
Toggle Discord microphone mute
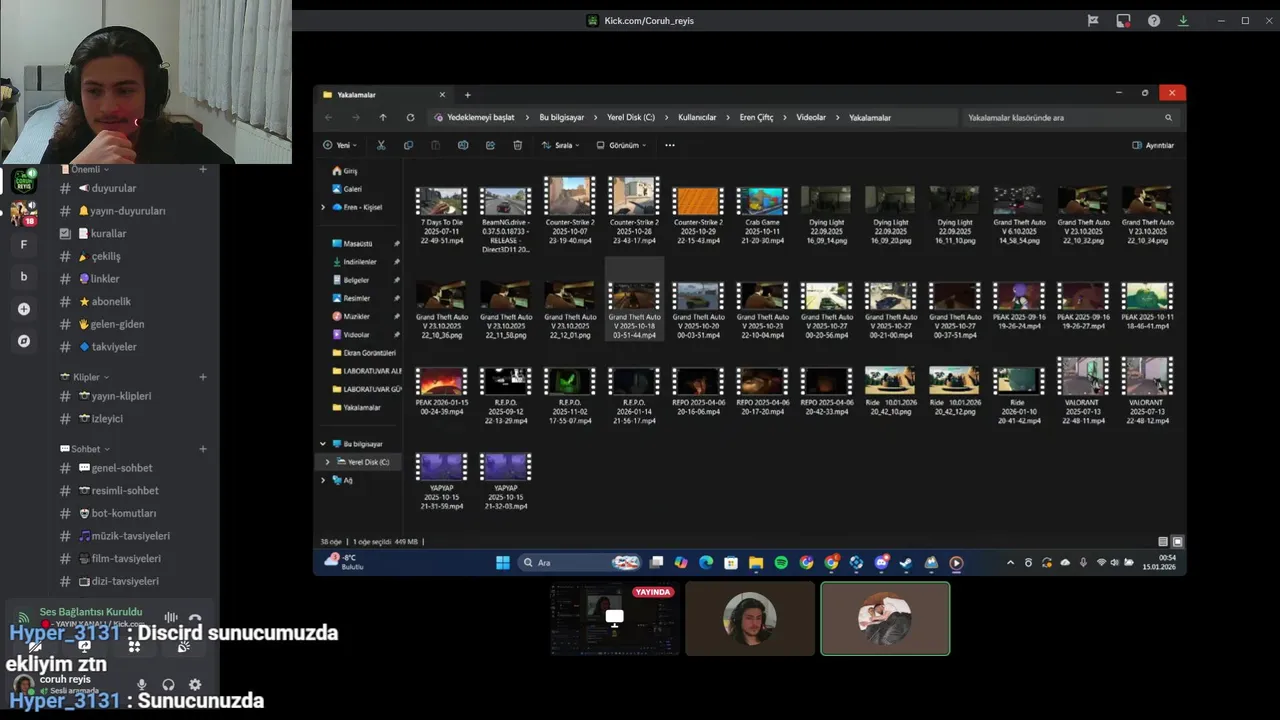[x=142, y=685]
